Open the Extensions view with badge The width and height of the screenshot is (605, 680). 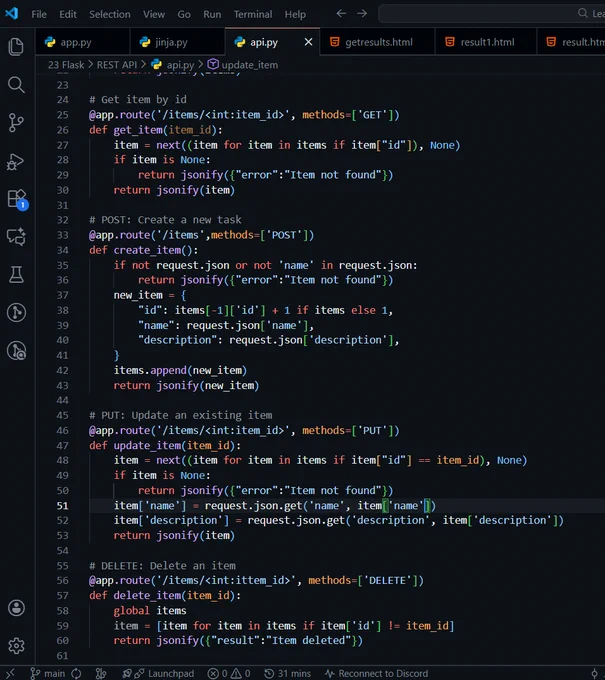point(17,199)
